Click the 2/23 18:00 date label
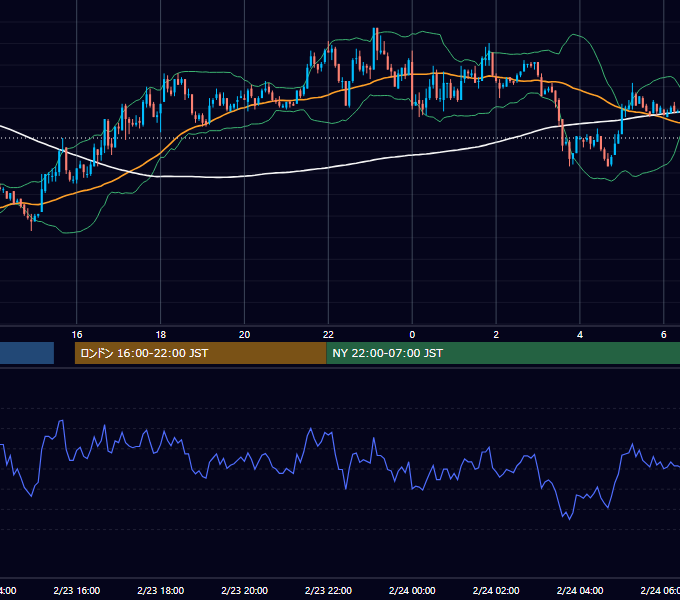 pos(160,590)
